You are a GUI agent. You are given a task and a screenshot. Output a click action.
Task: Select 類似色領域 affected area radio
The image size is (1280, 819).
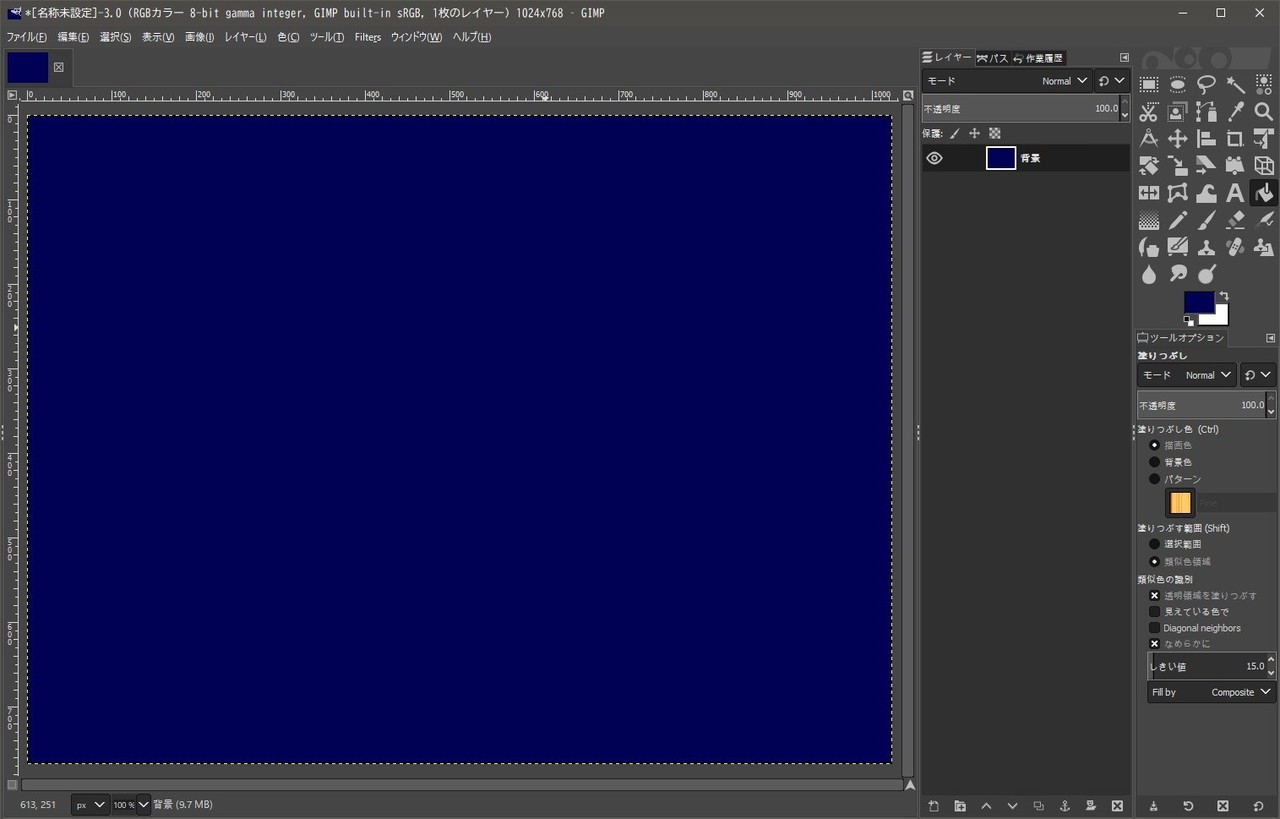(1154, 561)
